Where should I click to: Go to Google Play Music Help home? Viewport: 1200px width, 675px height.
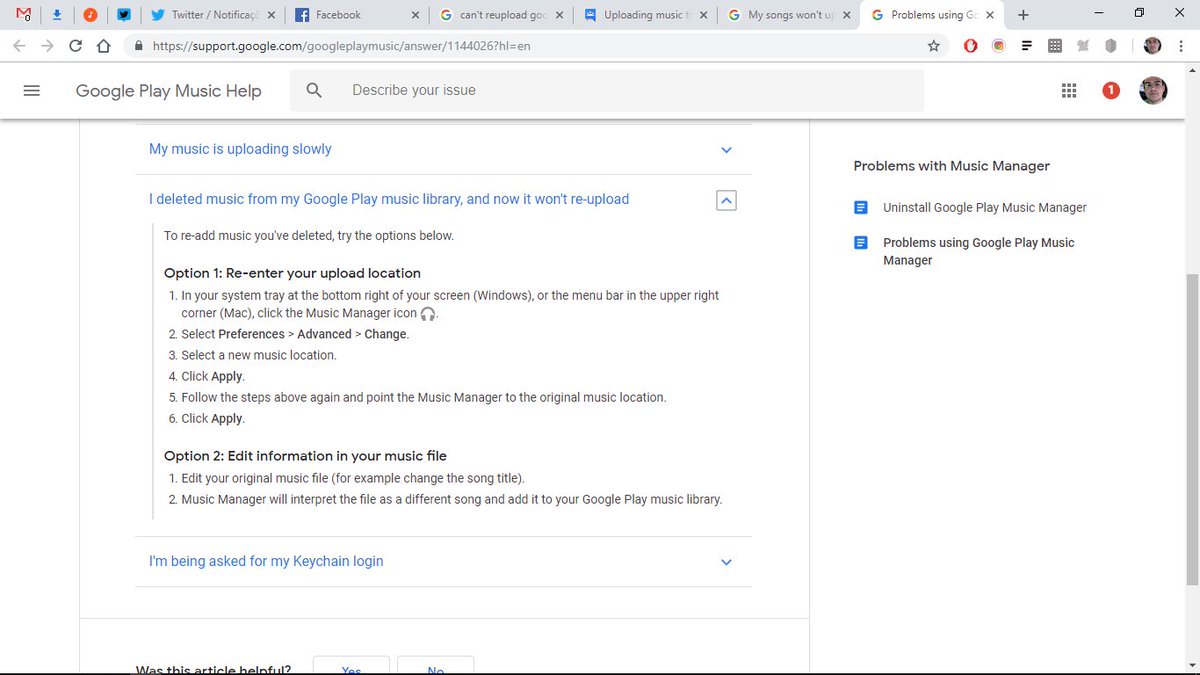[x=168, y=91]
